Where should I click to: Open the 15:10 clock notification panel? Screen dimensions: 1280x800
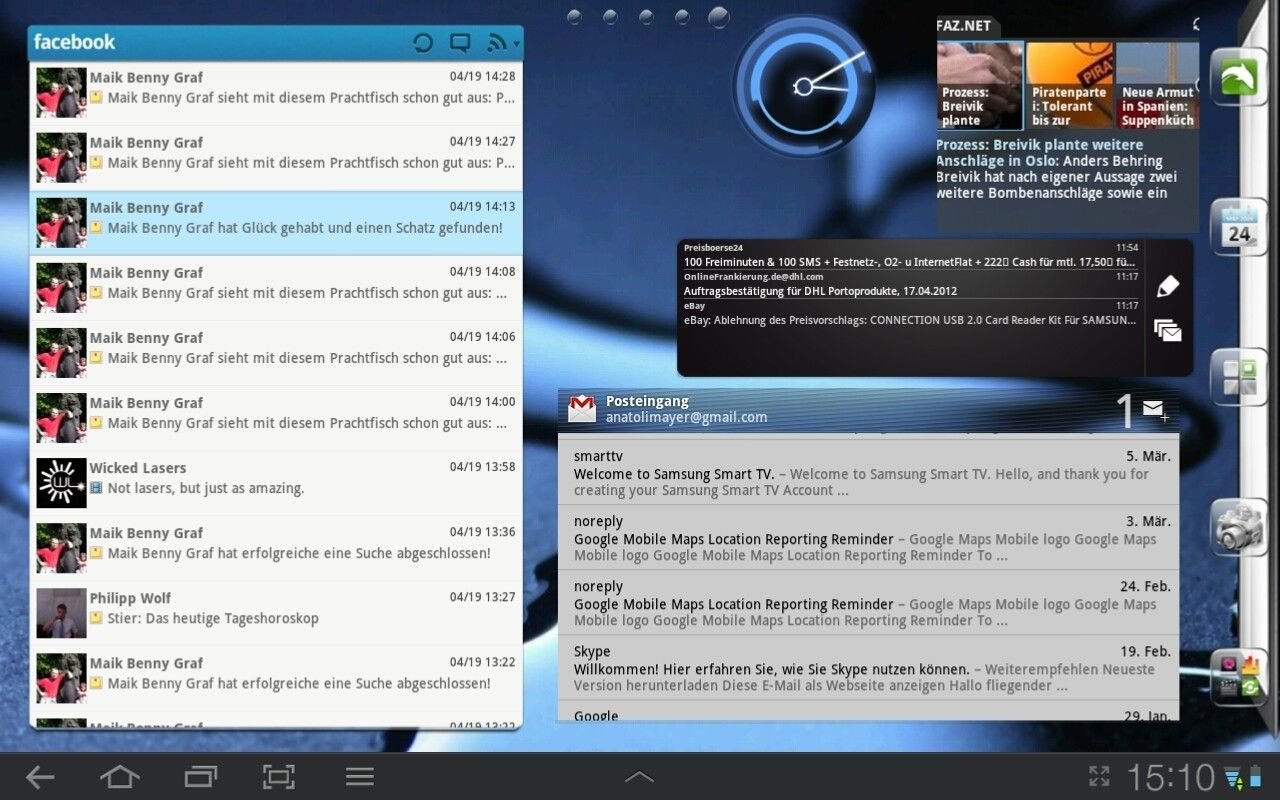point(1170,777)
